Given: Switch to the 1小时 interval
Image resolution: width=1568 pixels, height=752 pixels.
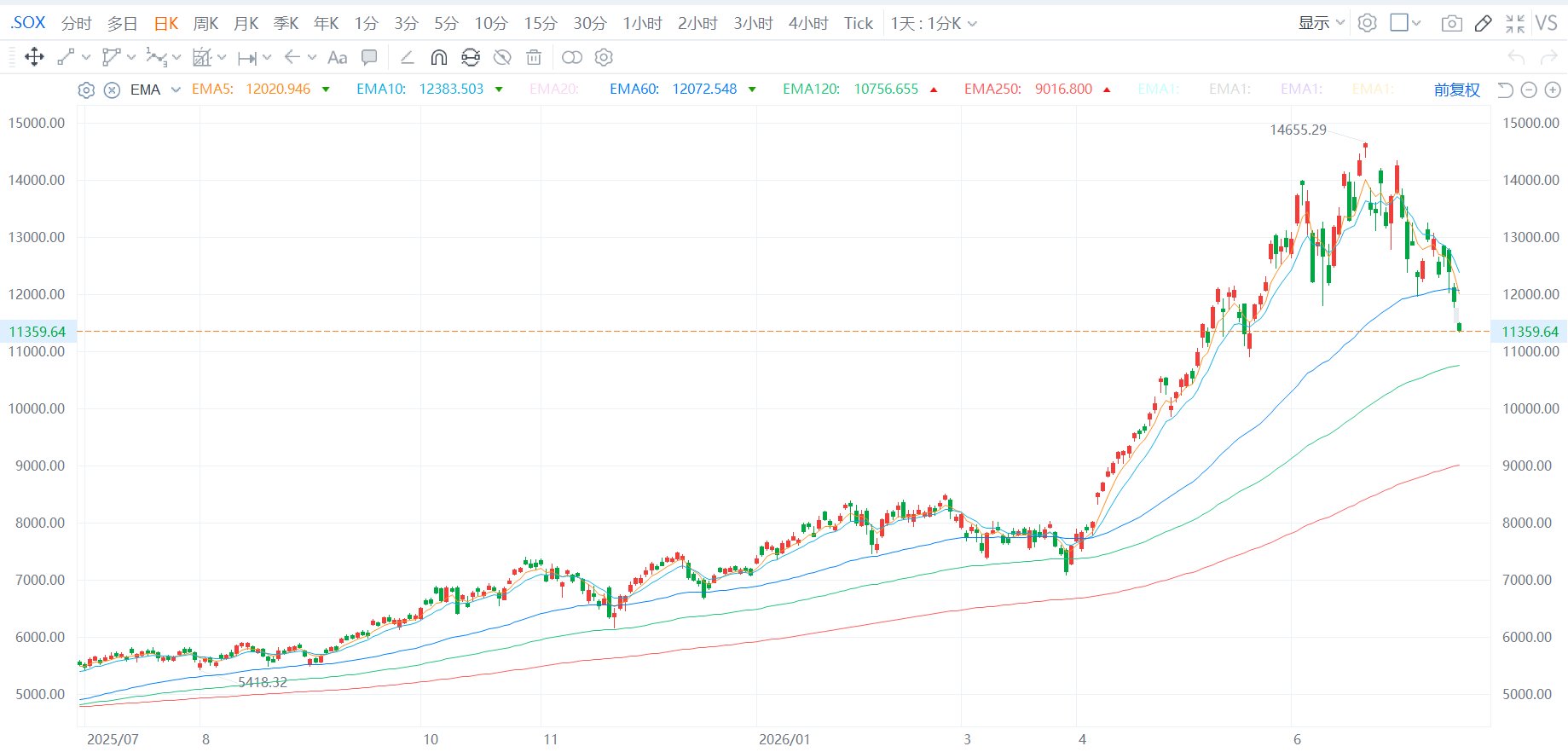Looking at the screenshot, I should [x=642, y=24].
